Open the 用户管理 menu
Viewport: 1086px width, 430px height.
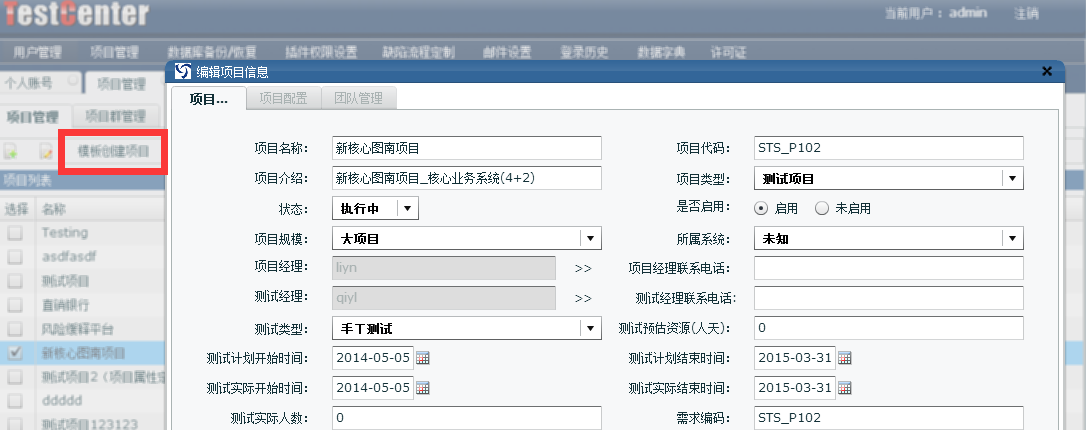click(x=37, y=52)
